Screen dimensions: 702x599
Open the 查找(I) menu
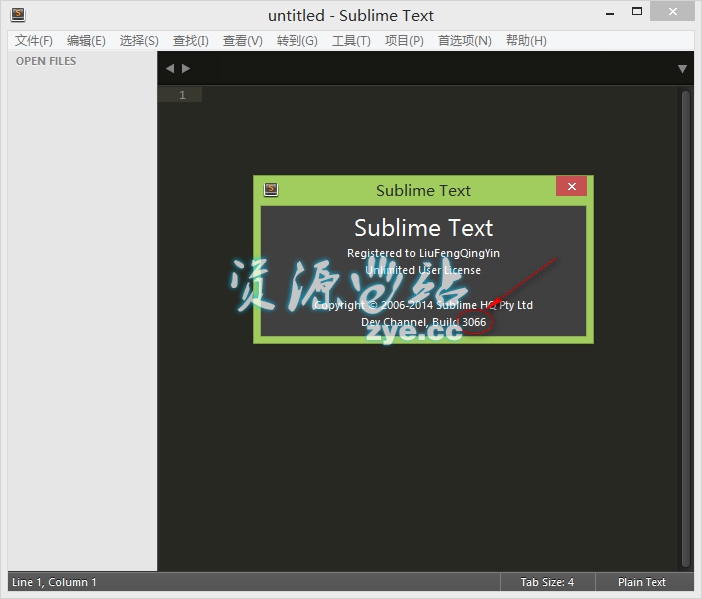pos(191,41)
